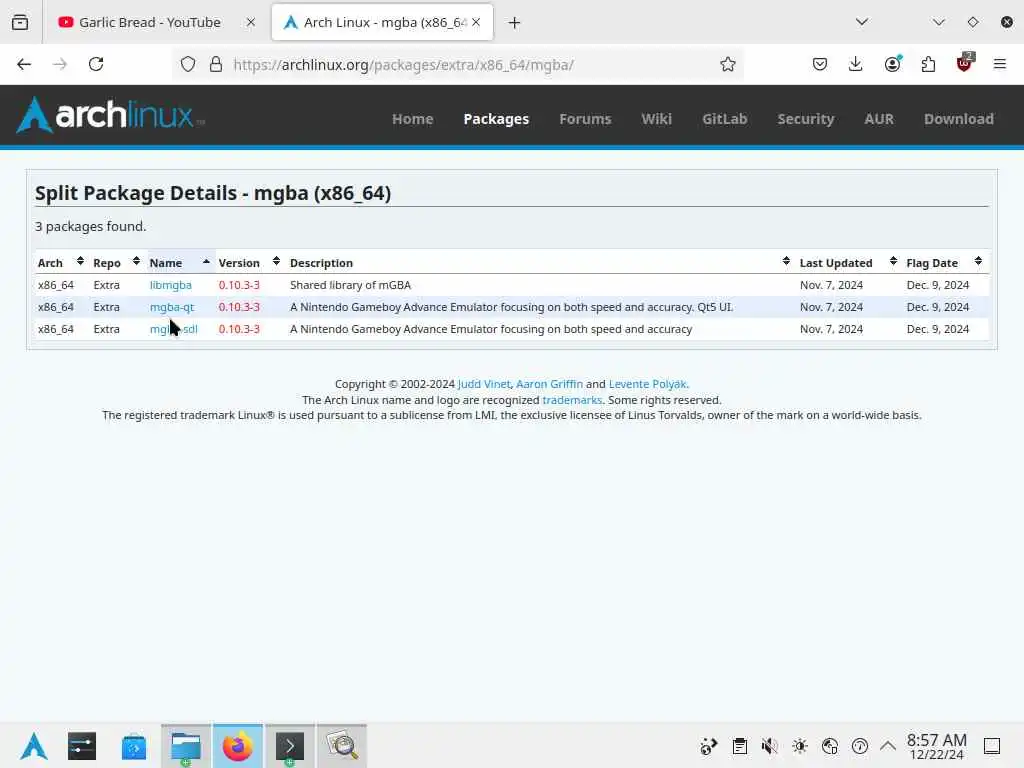Image resolution: width=1024 pixels, height=768 pixels.
Task: Open the magnifier viewer taskbar icon
Action: tap(342, 746)
